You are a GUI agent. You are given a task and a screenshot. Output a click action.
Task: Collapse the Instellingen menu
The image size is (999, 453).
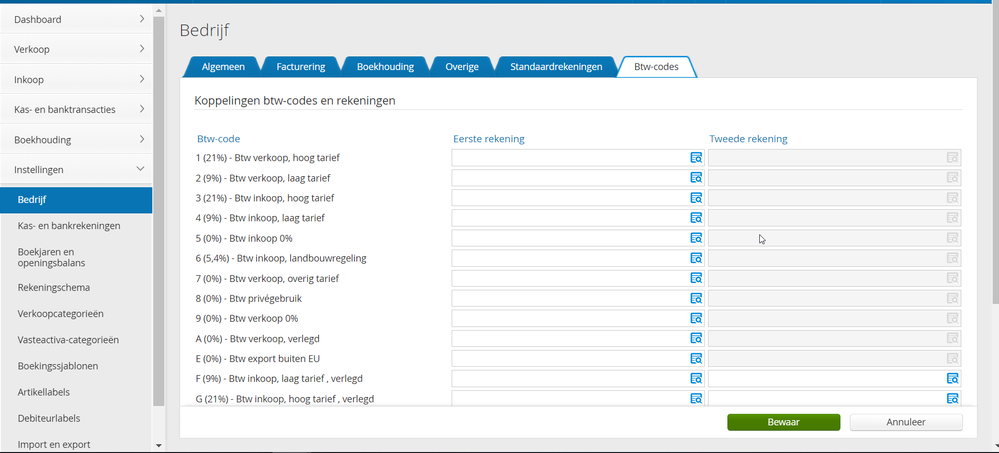coord(76,169)
